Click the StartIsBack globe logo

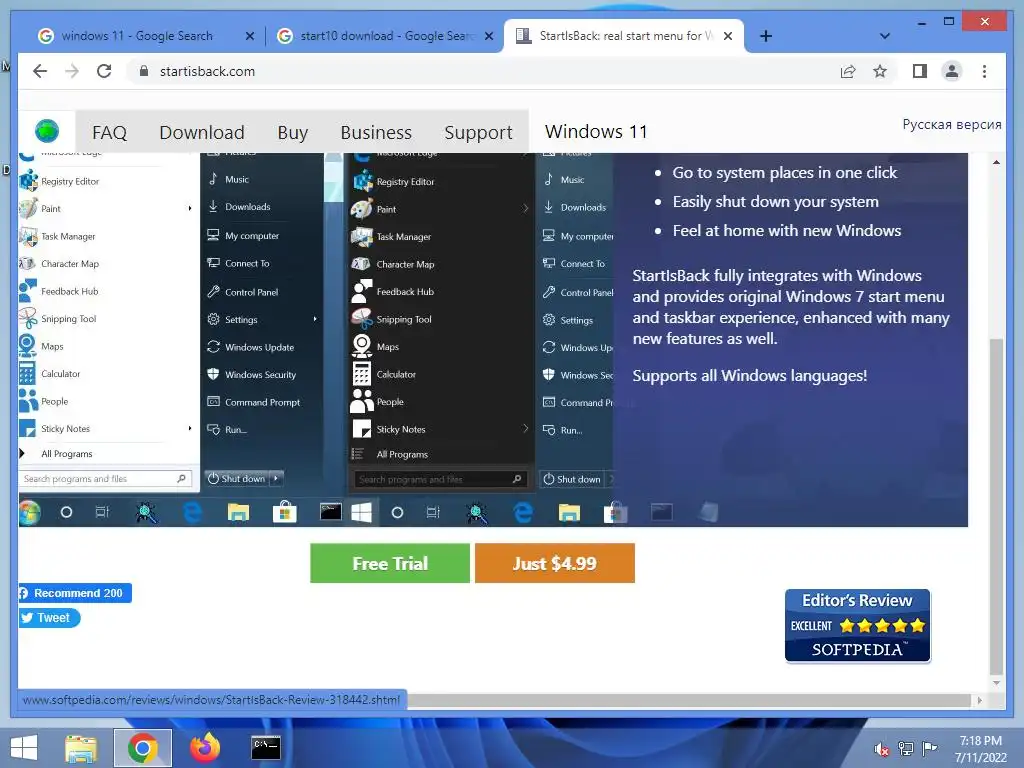click(x=47, y=131)
